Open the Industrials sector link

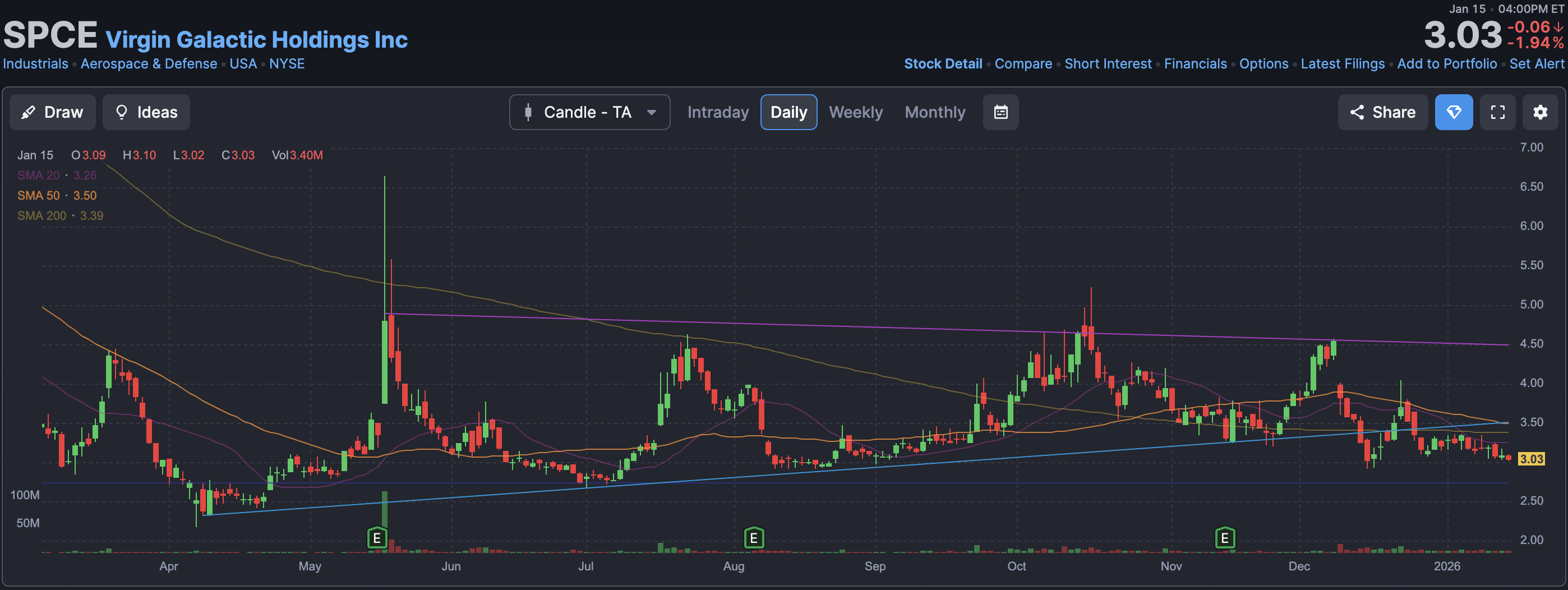coord(35,64)
